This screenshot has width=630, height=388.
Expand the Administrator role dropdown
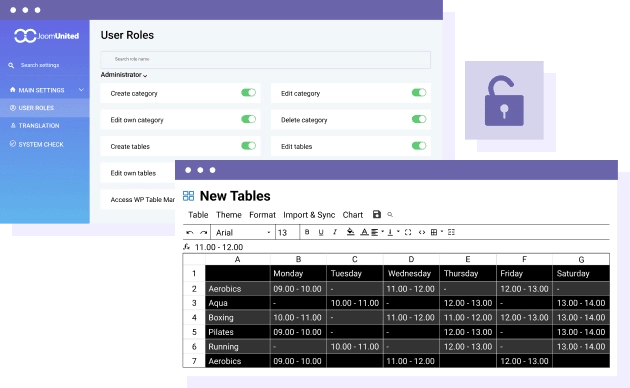coord(124,75)
